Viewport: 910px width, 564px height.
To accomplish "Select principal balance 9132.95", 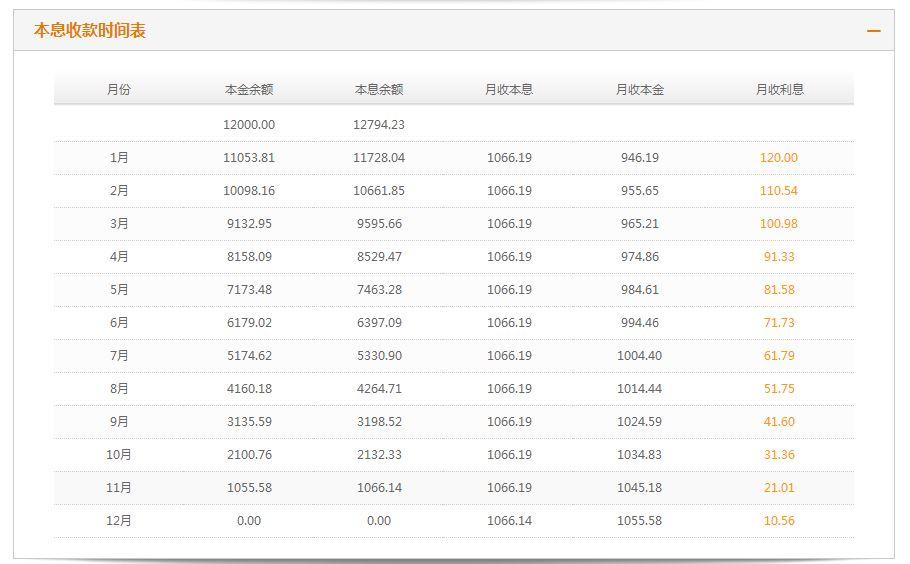I will click(x=249, y=224).
